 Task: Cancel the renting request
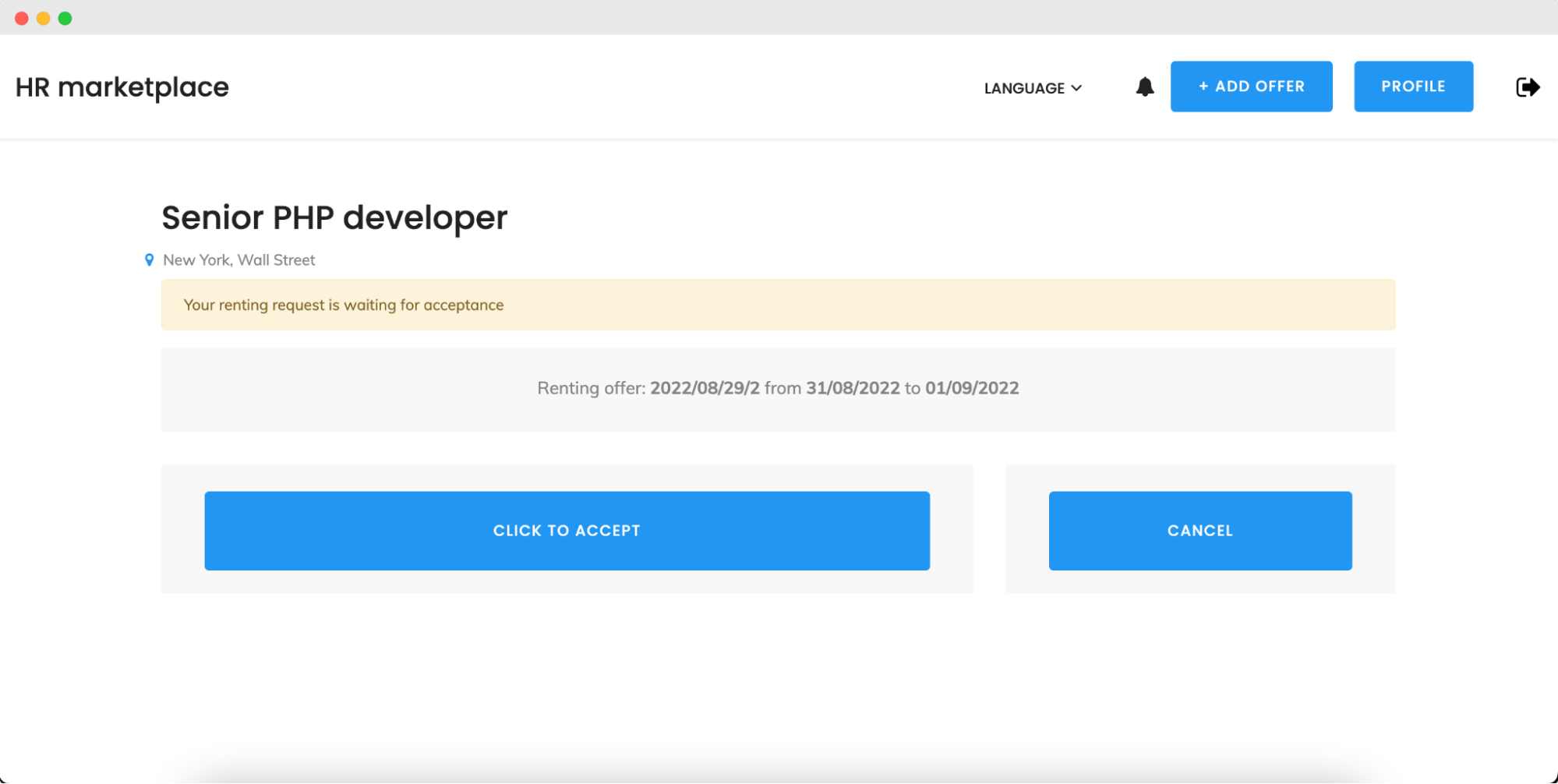pyautogui.click(x=1199, y=531)
